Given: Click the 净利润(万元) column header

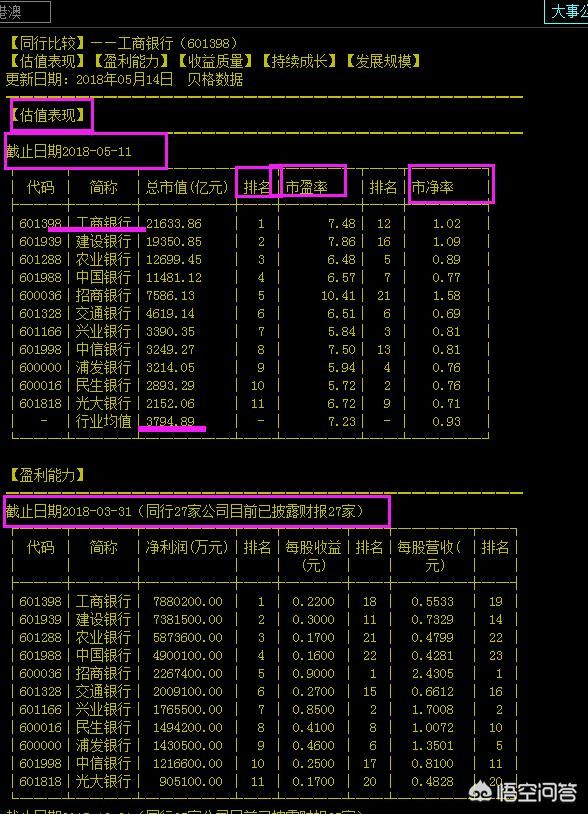Looking at the screenshot, I should click(x=187, y=547).
